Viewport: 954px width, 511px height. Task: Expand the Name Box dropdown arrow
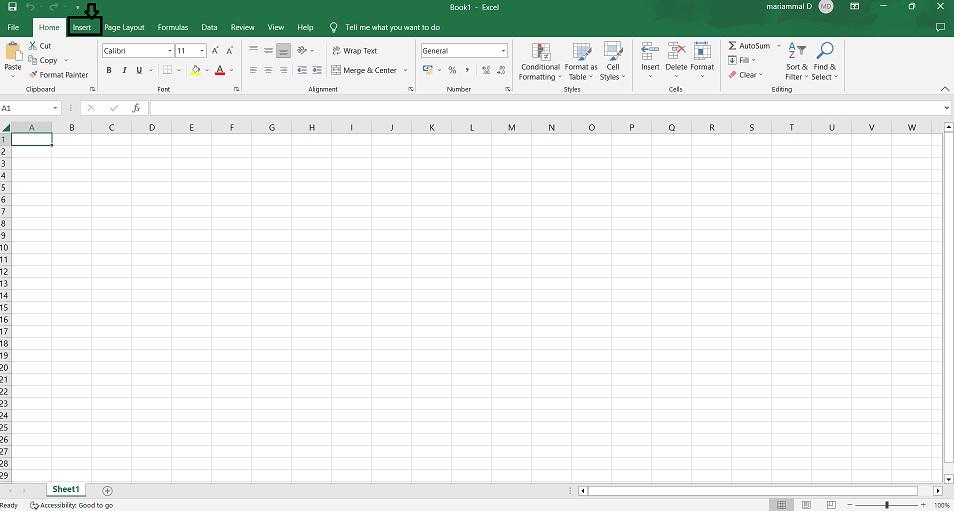55,108
